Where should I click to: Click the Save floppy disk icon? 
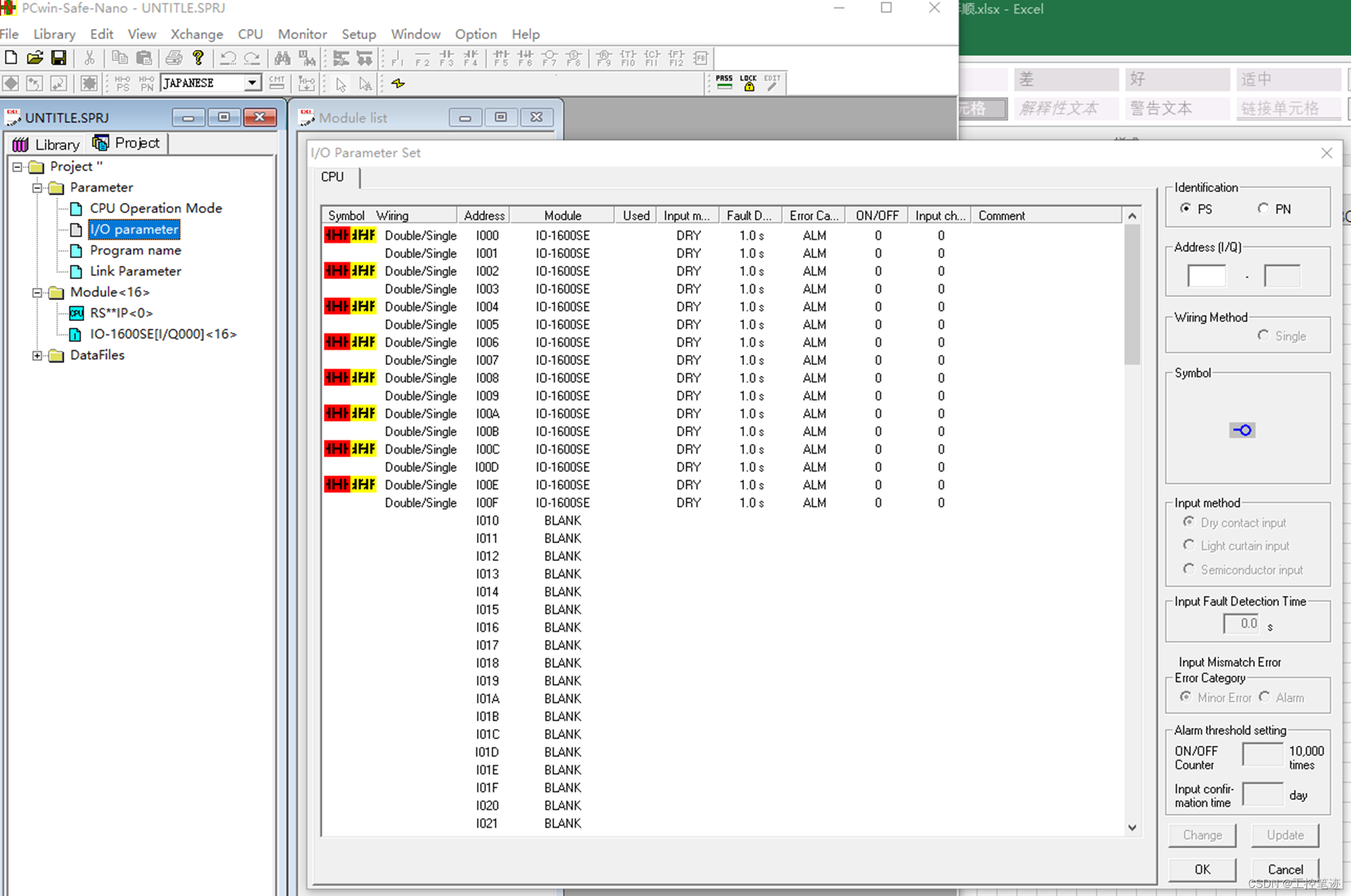click(x=59, y=58)
